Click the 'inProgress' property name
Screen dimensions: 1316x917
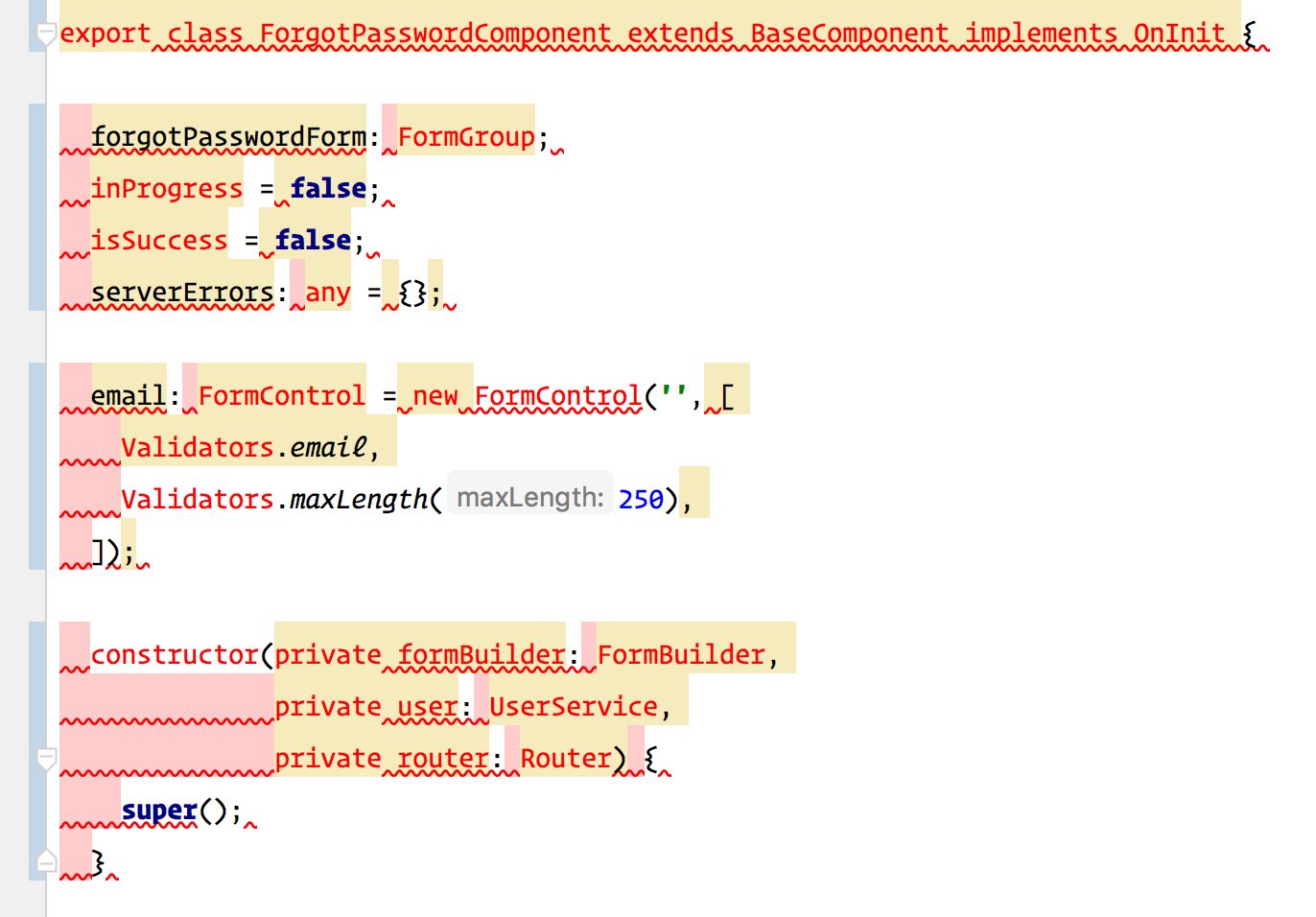(167, 189)
